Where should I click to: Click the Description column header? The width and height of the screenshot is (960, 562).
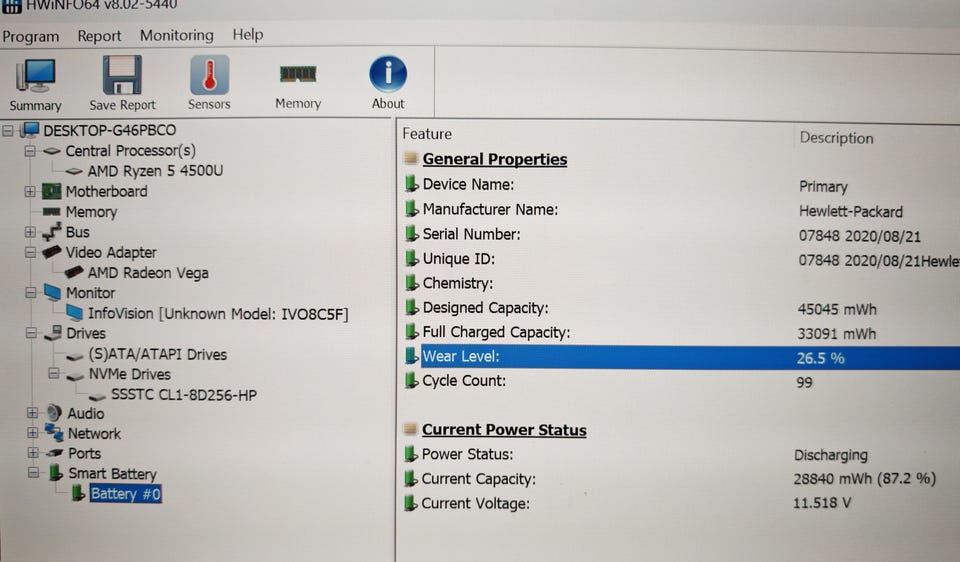point(836,138)
